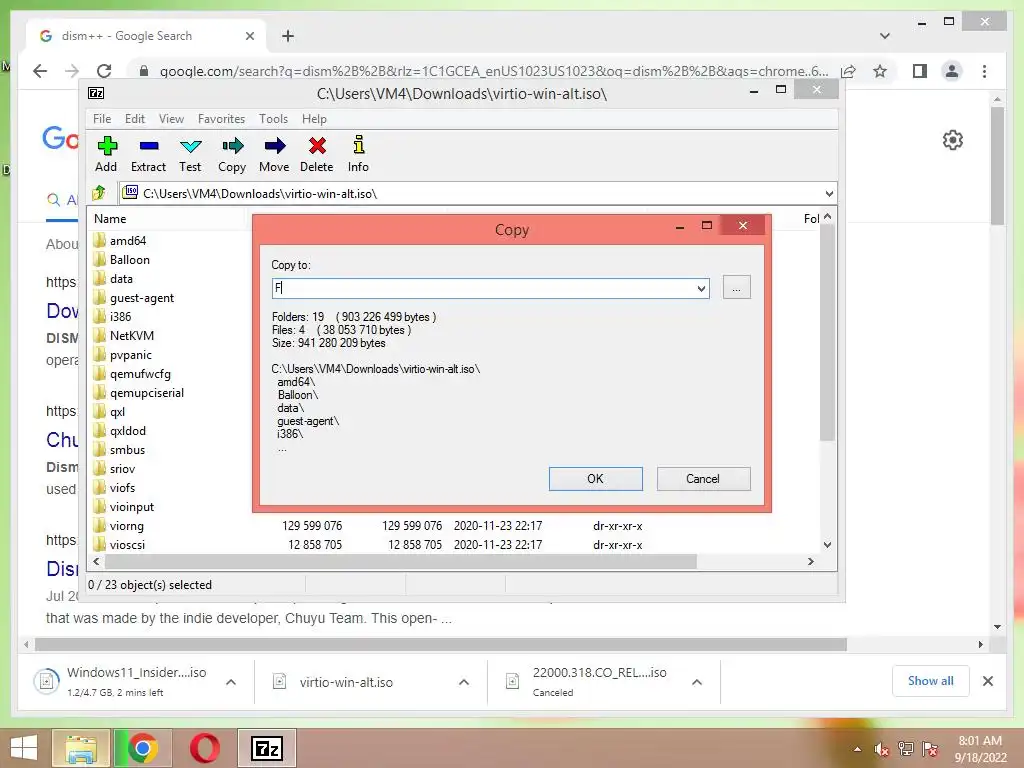Open the virtio-win-alt.iso downloaded file
1024x768 pixels.
(346, 682)
